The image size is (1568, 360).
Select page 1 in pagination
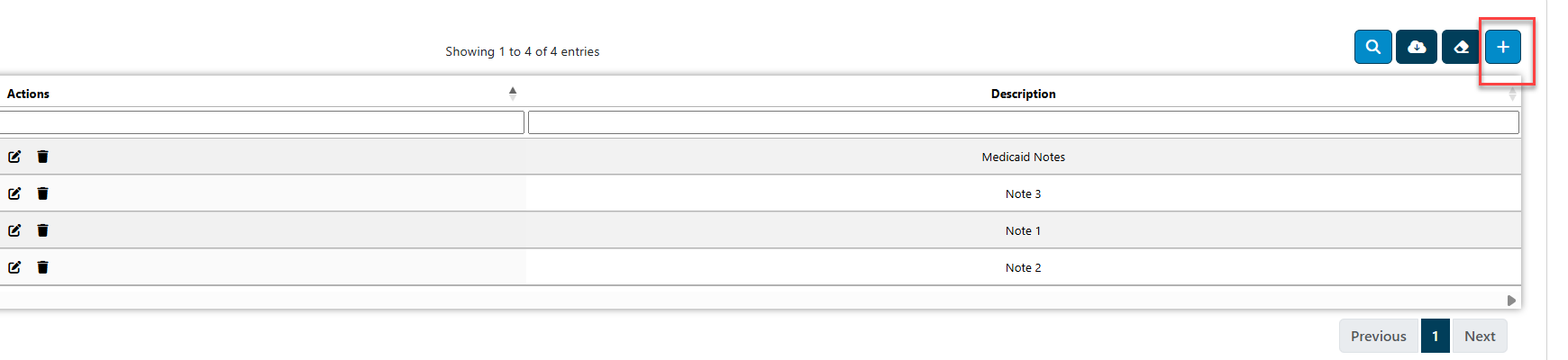1435,336
